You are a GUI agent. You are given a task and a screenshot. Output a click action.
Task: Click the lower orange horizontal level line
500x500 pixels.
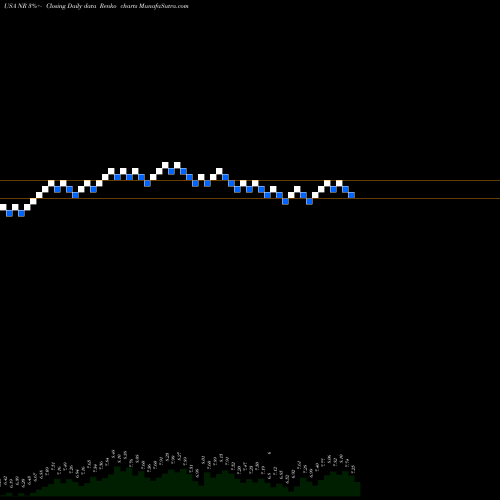pyautogui.click(x=250, y=199)
